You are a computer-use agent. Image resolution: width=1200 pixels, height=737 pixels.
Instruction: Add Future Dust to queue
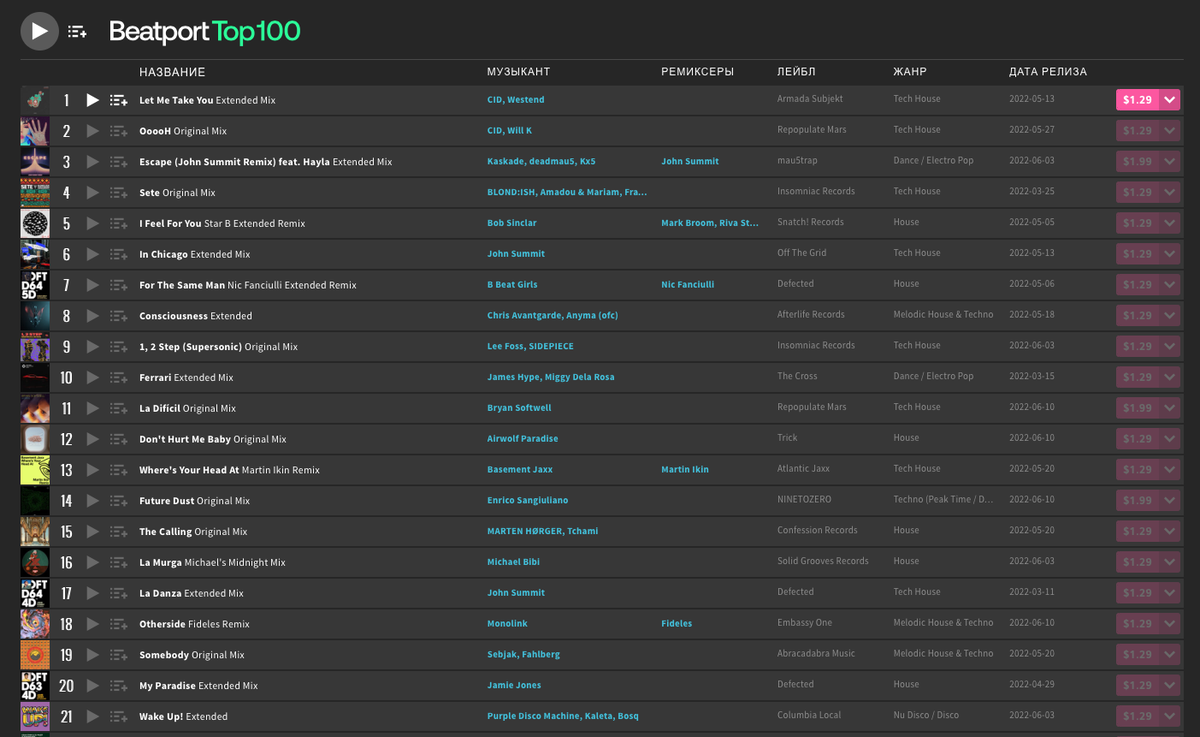(x=119, y=501)
